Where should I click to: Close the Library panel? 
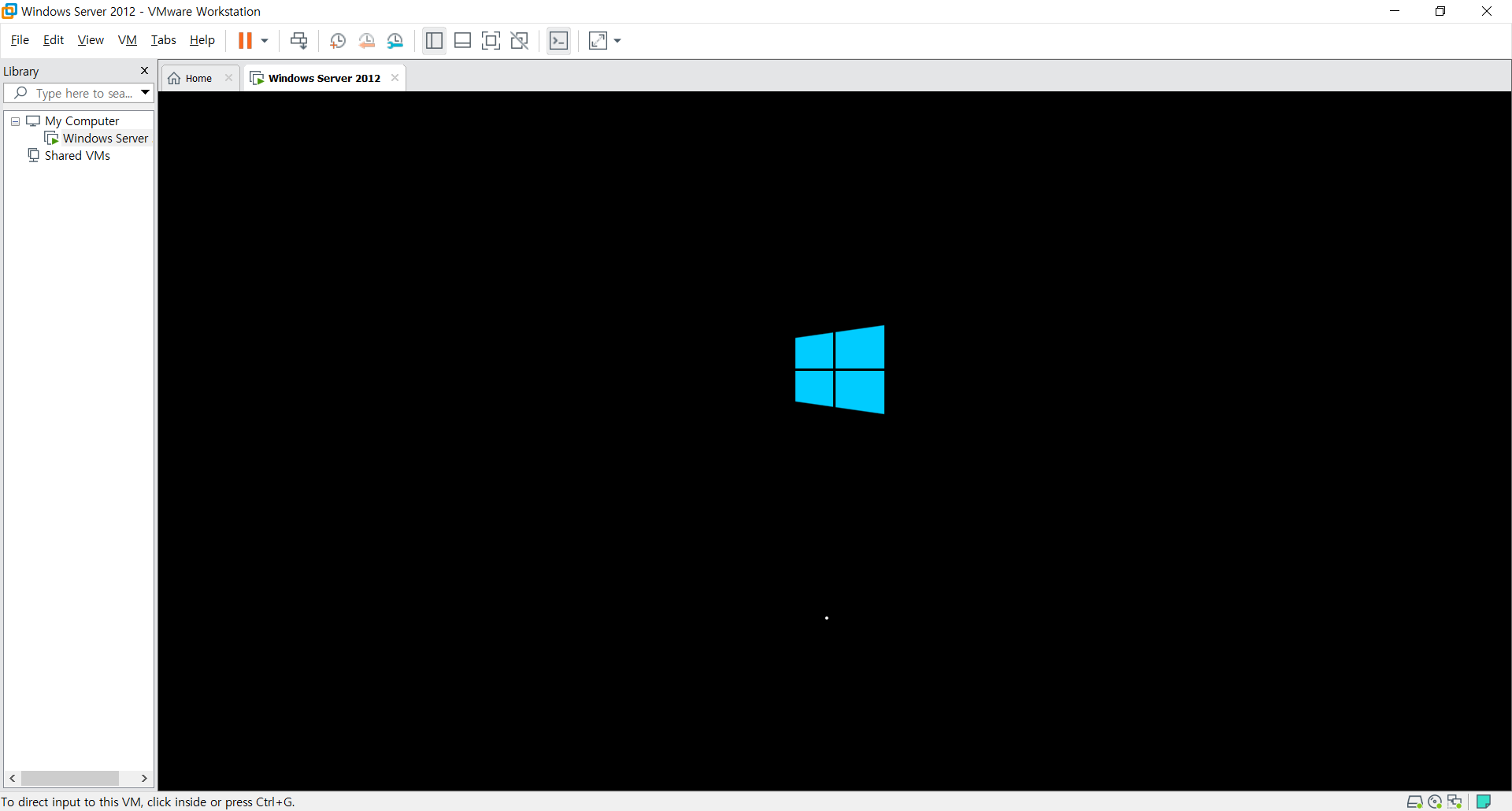[x=144, y=71]
